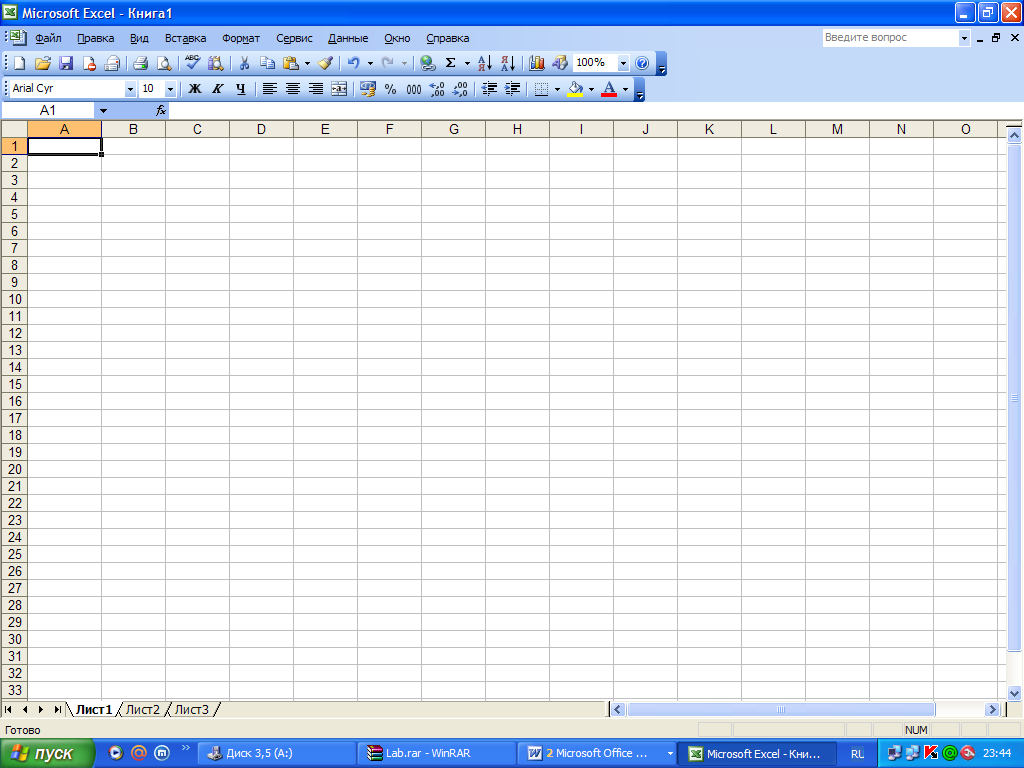
Task: Save the workbook with floppy icon
Action: (66, 63)
